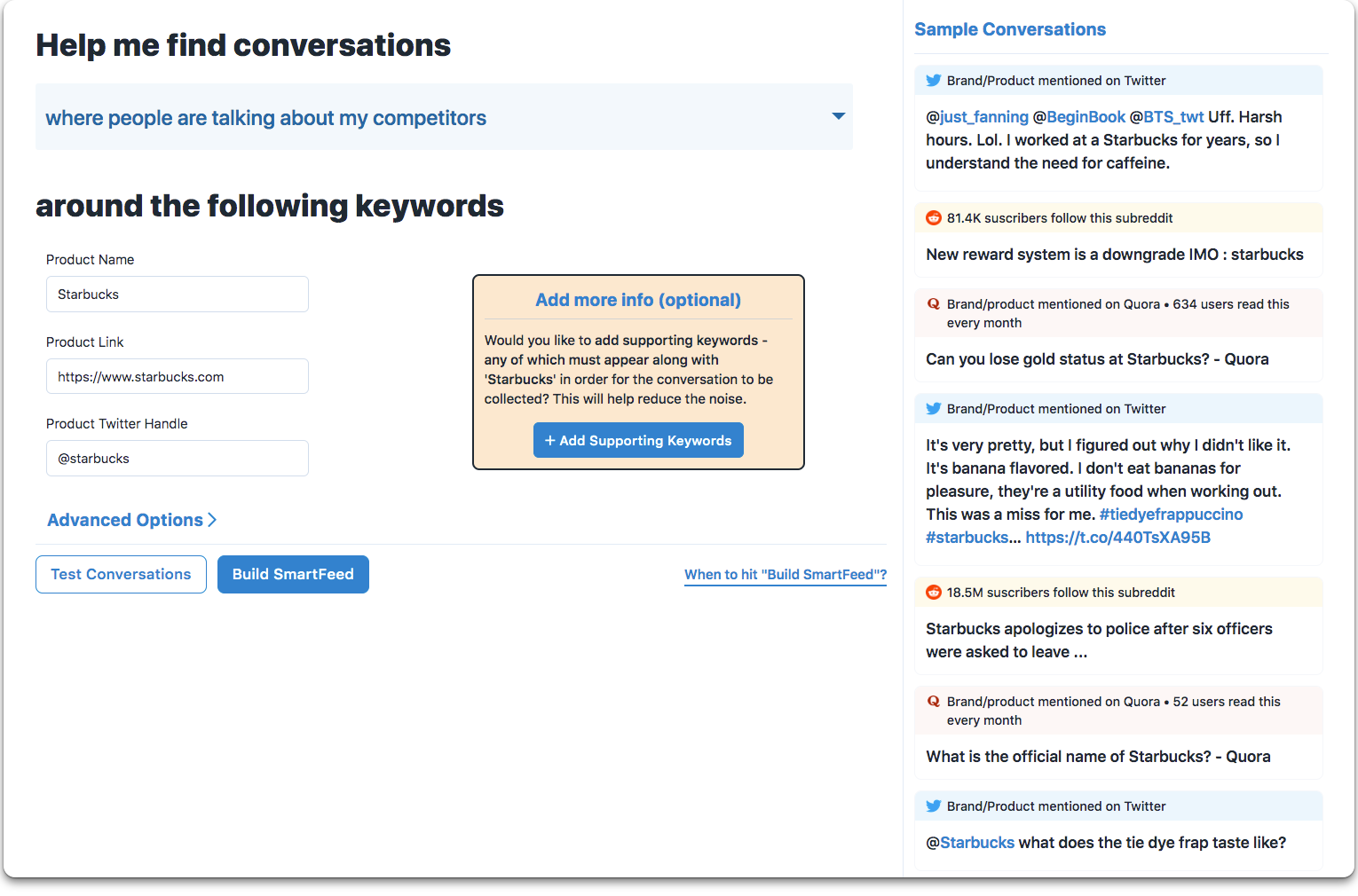Open the #tiedyefrappuccino hashtag link

click(x=1171, y=515)
